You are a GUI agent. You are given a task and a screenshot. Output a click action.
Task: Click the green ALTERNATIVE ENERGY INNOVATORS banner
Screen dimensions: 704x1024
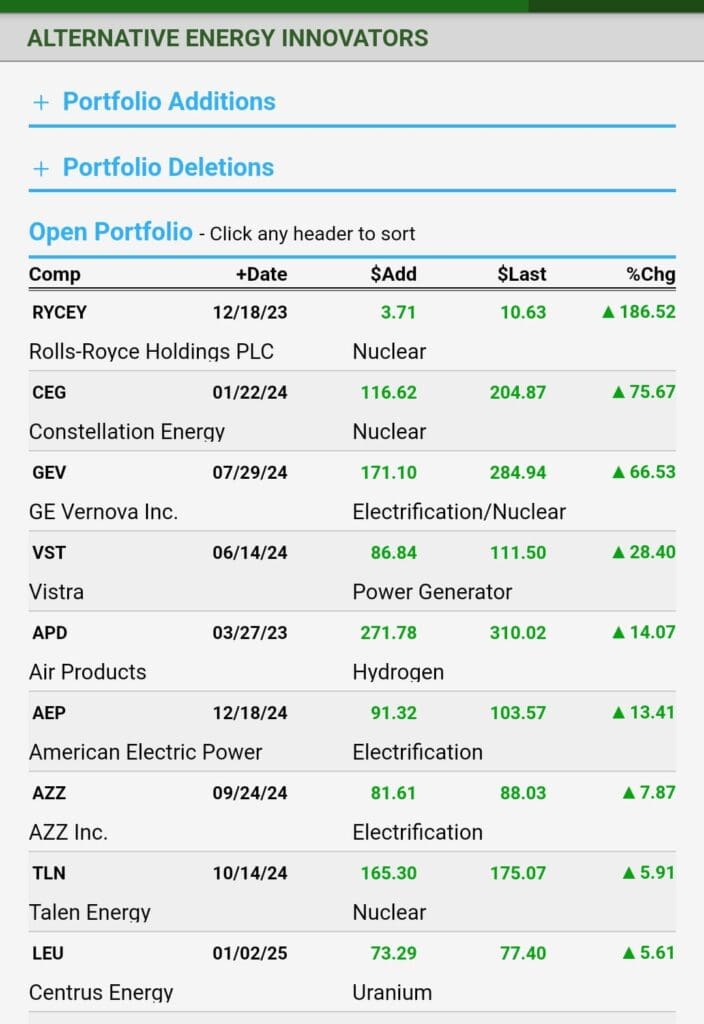coord(227,38)
